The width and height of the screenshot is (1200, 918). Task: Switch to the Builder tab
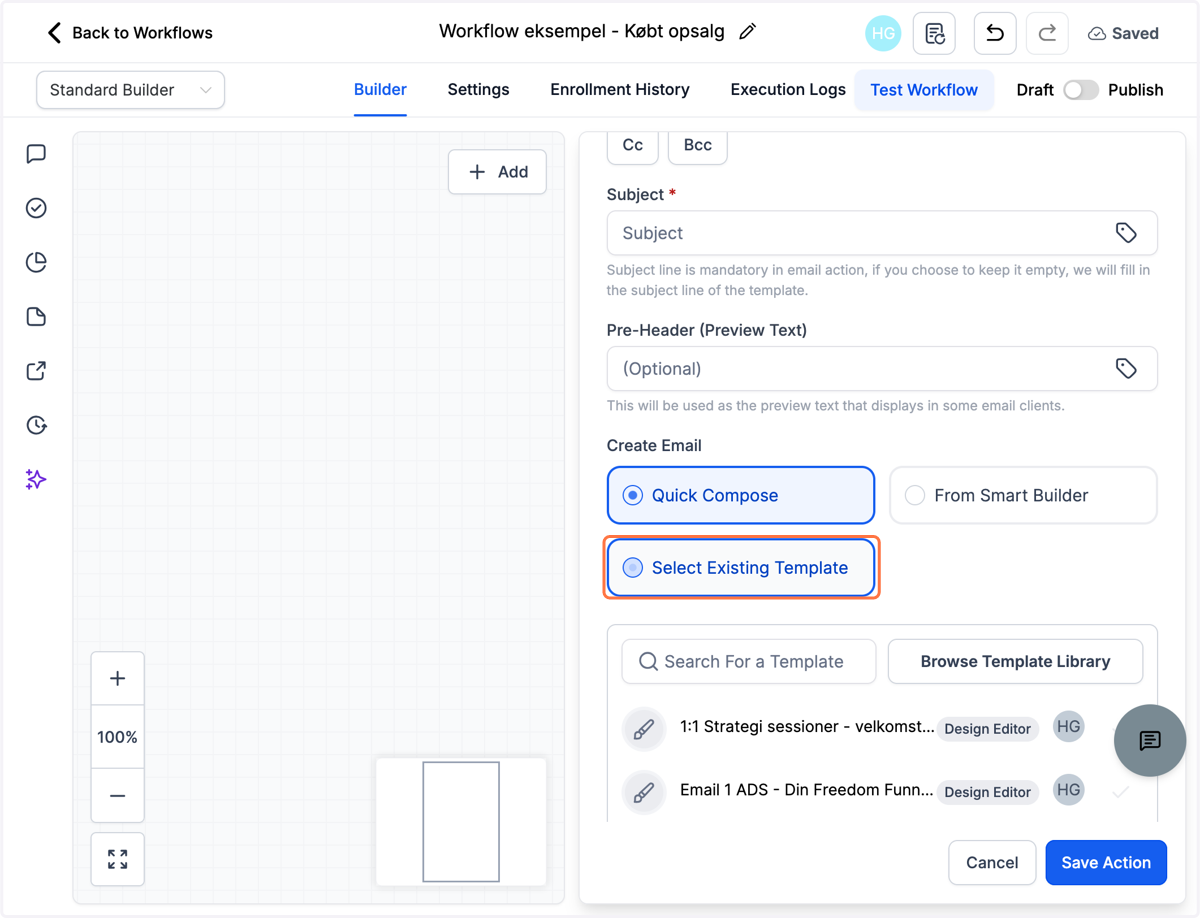[x=380, y=90]
